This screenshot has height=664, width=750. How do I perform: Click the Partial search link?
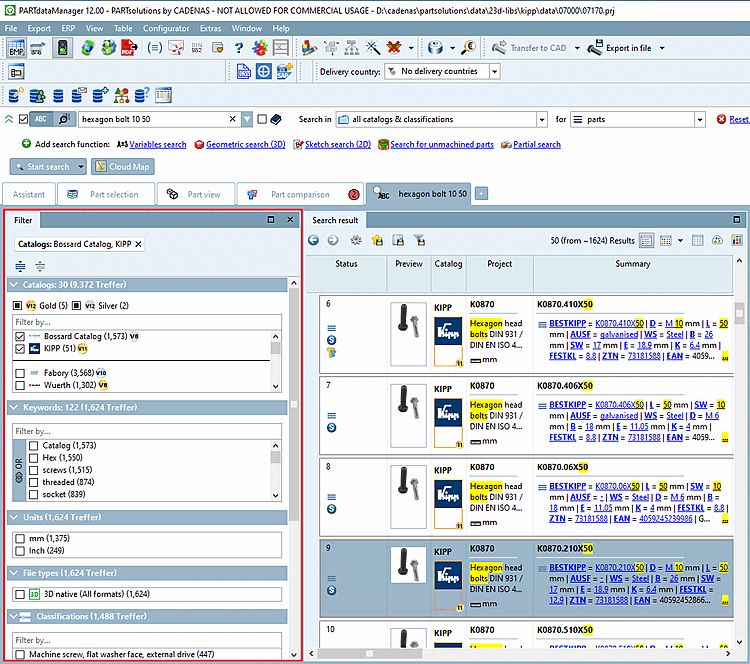pyautogui.click(x=537, y=144)
